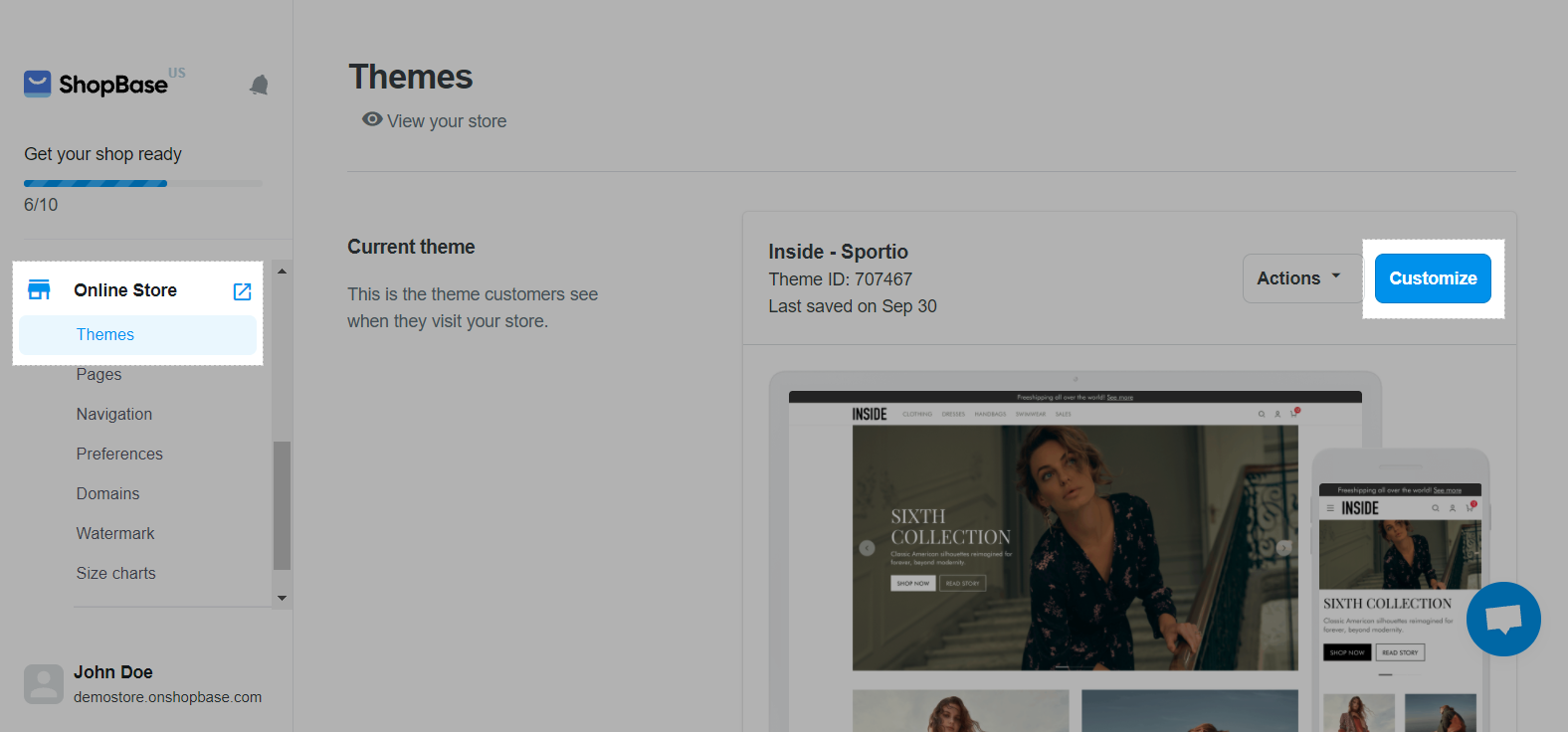Click next slide arrow in desktop preview
This screenshot has height=732, width=1568.
(1283, 548)
